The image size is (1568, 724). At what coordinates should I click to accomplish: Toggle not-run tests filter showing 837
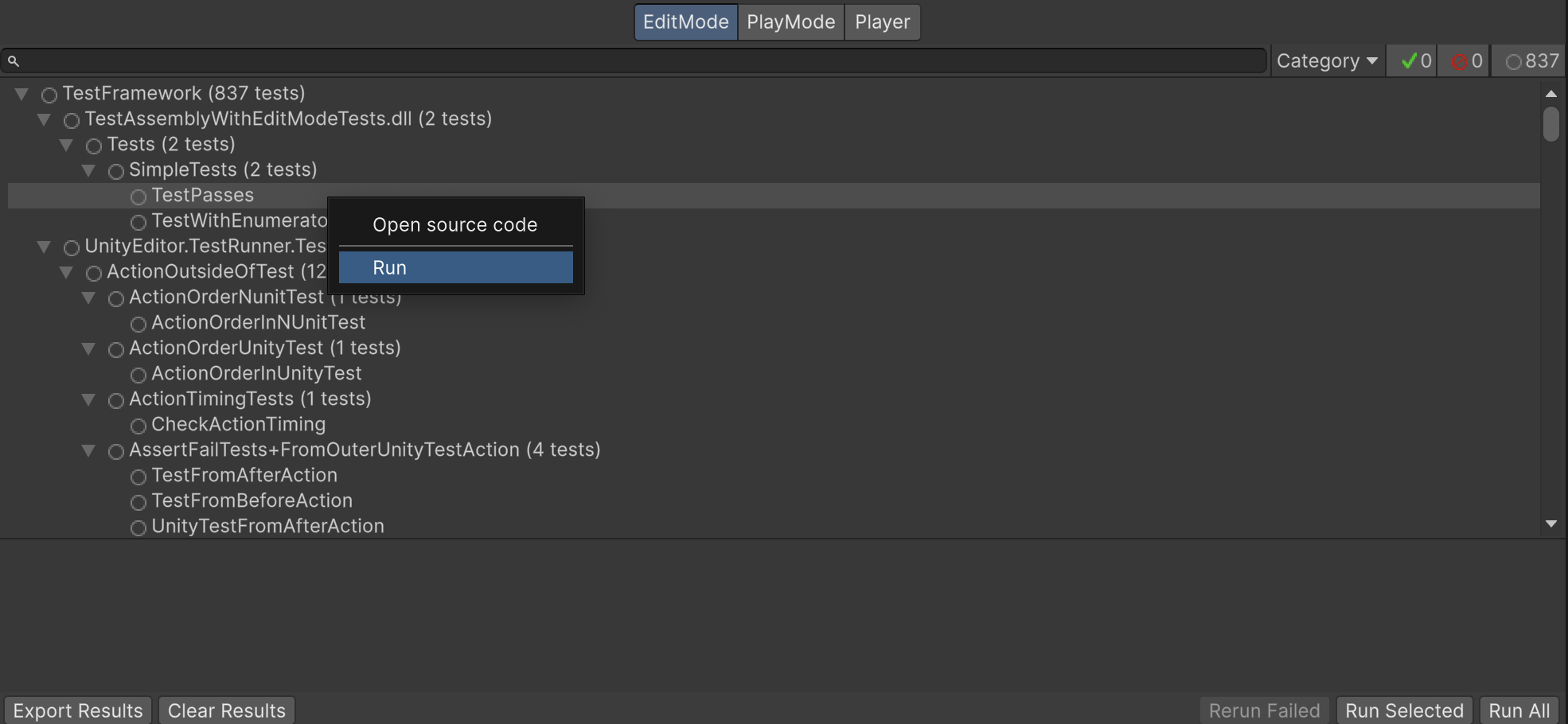tap(1531, 61)
